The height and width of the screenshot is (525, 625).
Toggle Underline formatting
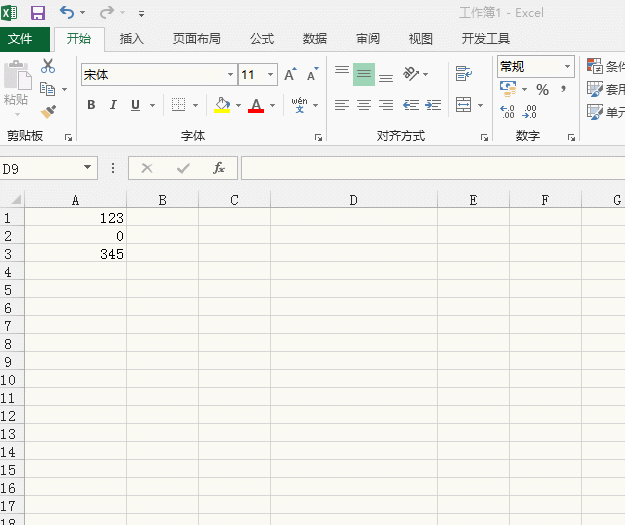pyautogui.click(x=136, y=105)
